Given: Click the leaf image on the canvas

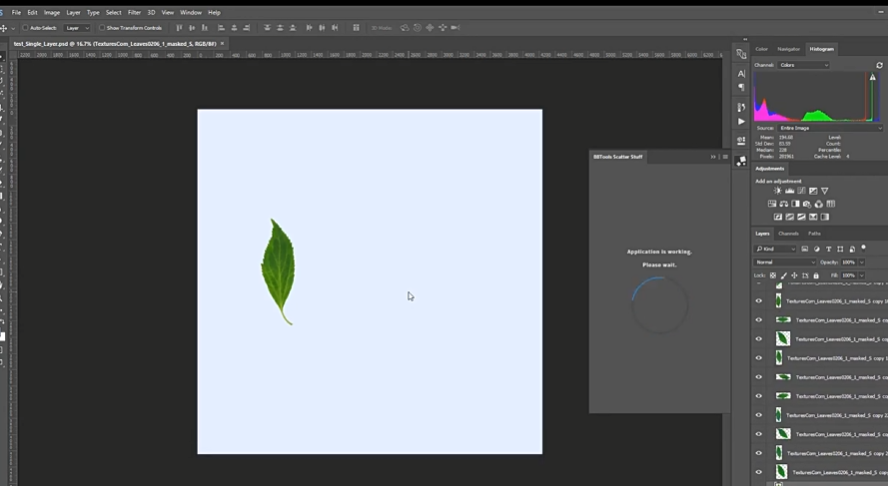Looking at the screenshot, I should point(277,268).
